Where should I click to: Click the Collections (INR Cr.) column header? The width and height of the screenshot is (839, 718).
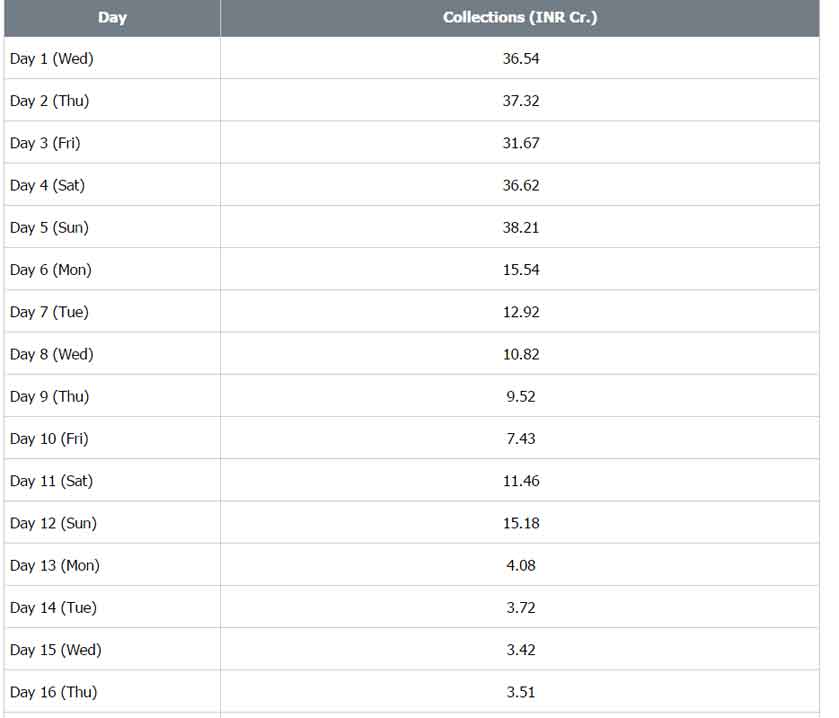520,18
